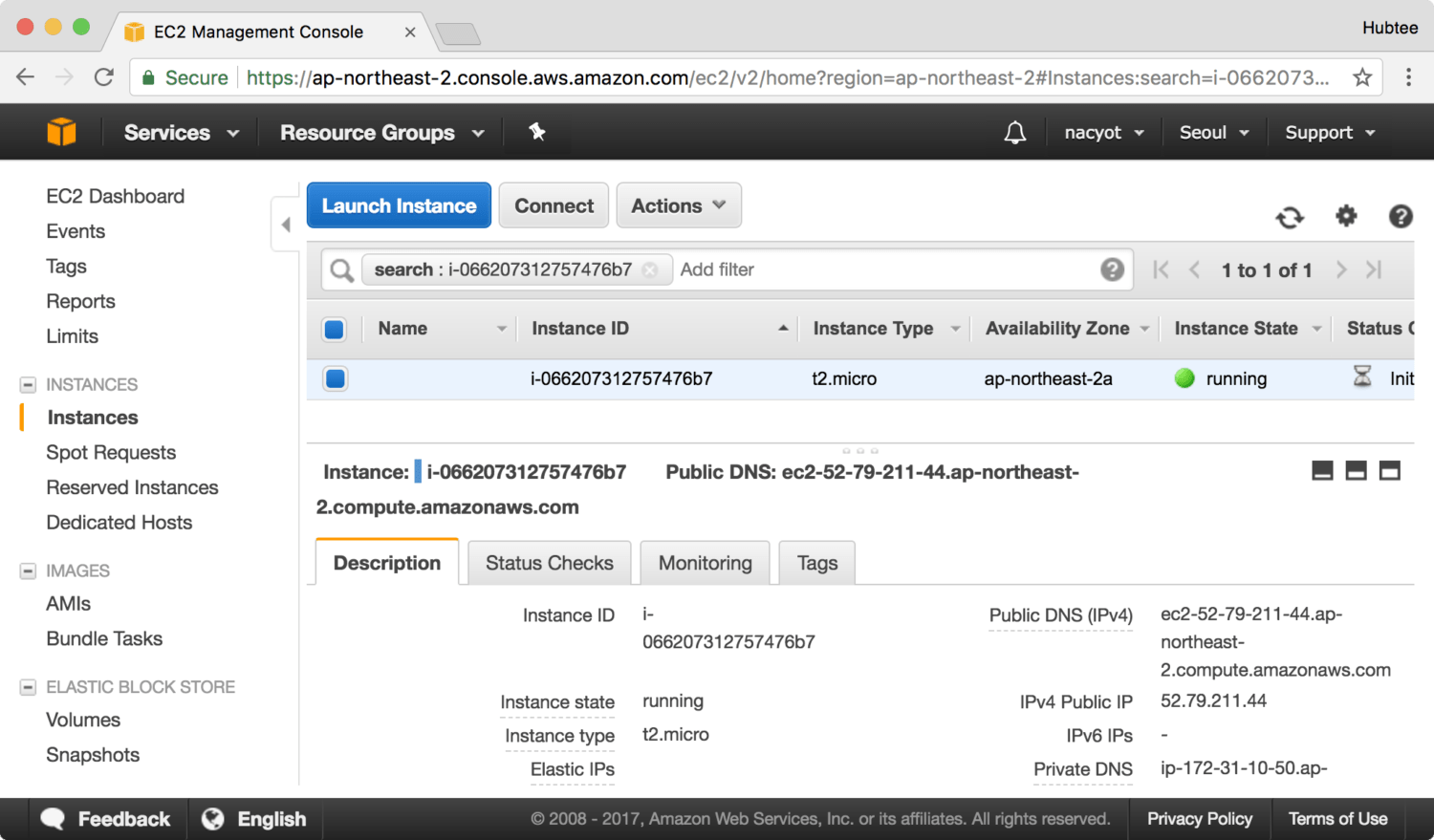The height and width of the screenshot is (840, 1434).
Task: Click the Feedback speech bubble icon
Action: 53,819
